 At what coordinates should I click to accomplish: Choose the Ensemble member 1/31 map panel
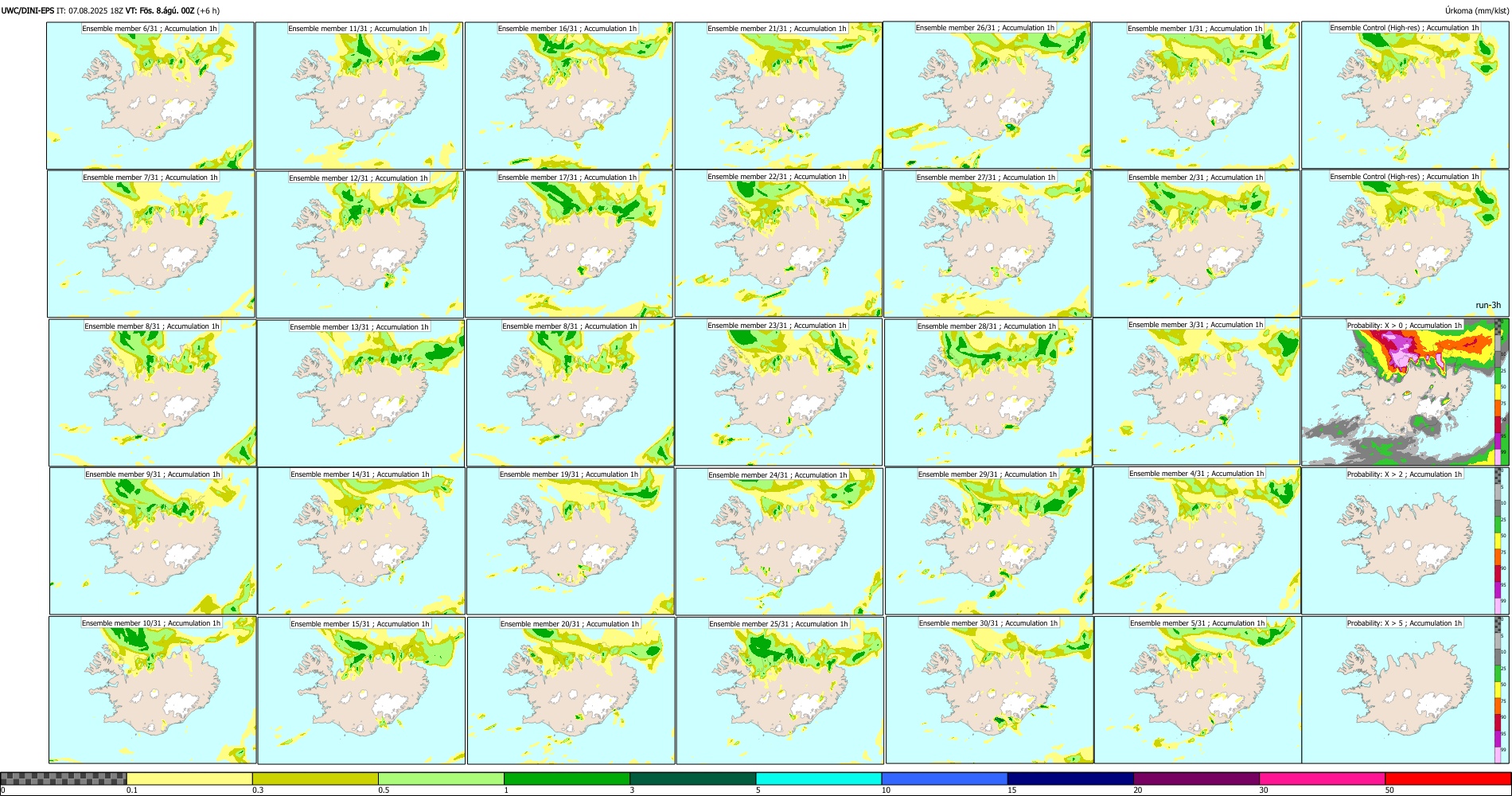click(1195, 96)
